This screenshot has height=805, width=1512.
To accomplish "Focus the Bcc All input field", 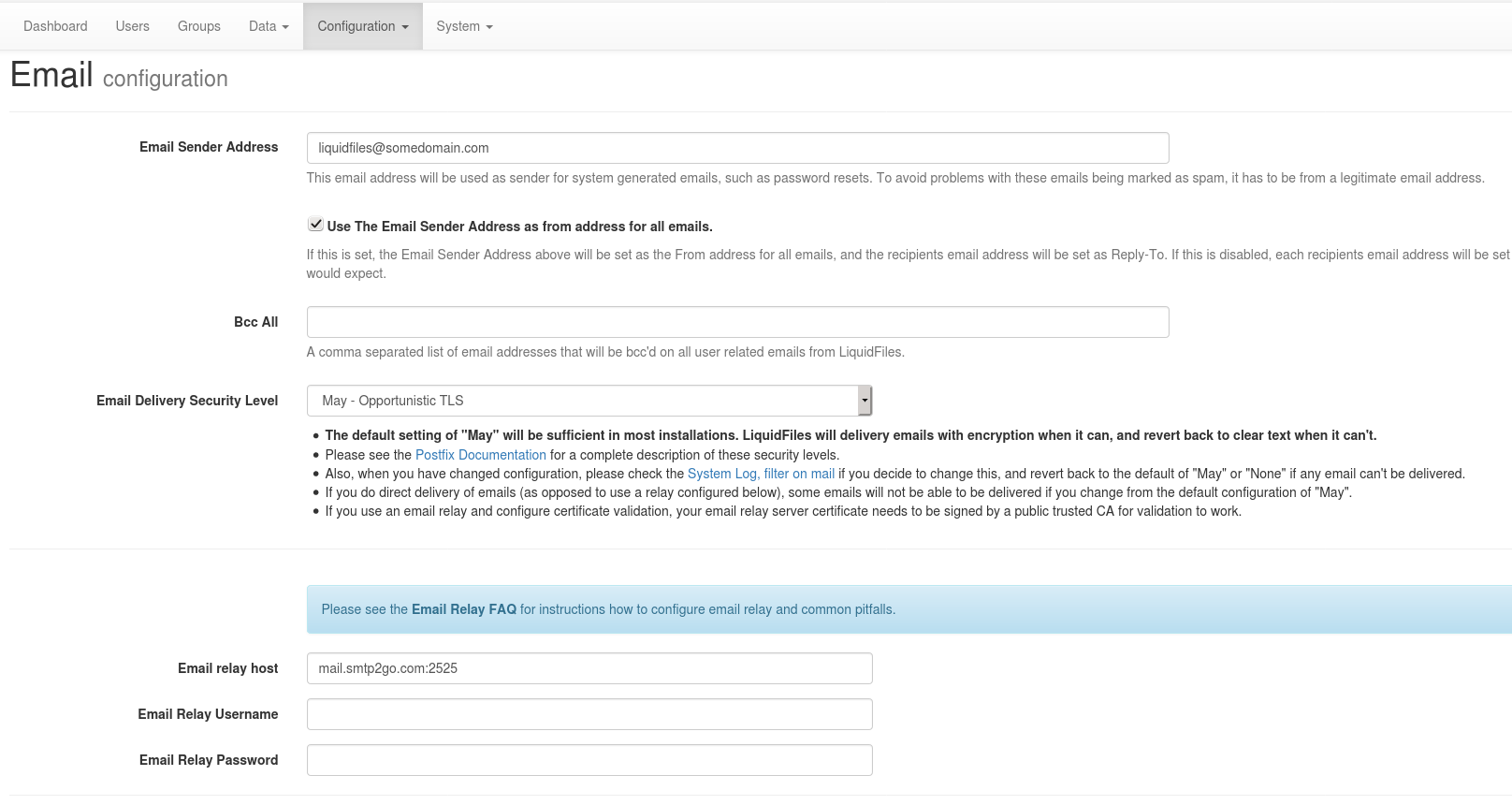I will [x=737, y=322].
